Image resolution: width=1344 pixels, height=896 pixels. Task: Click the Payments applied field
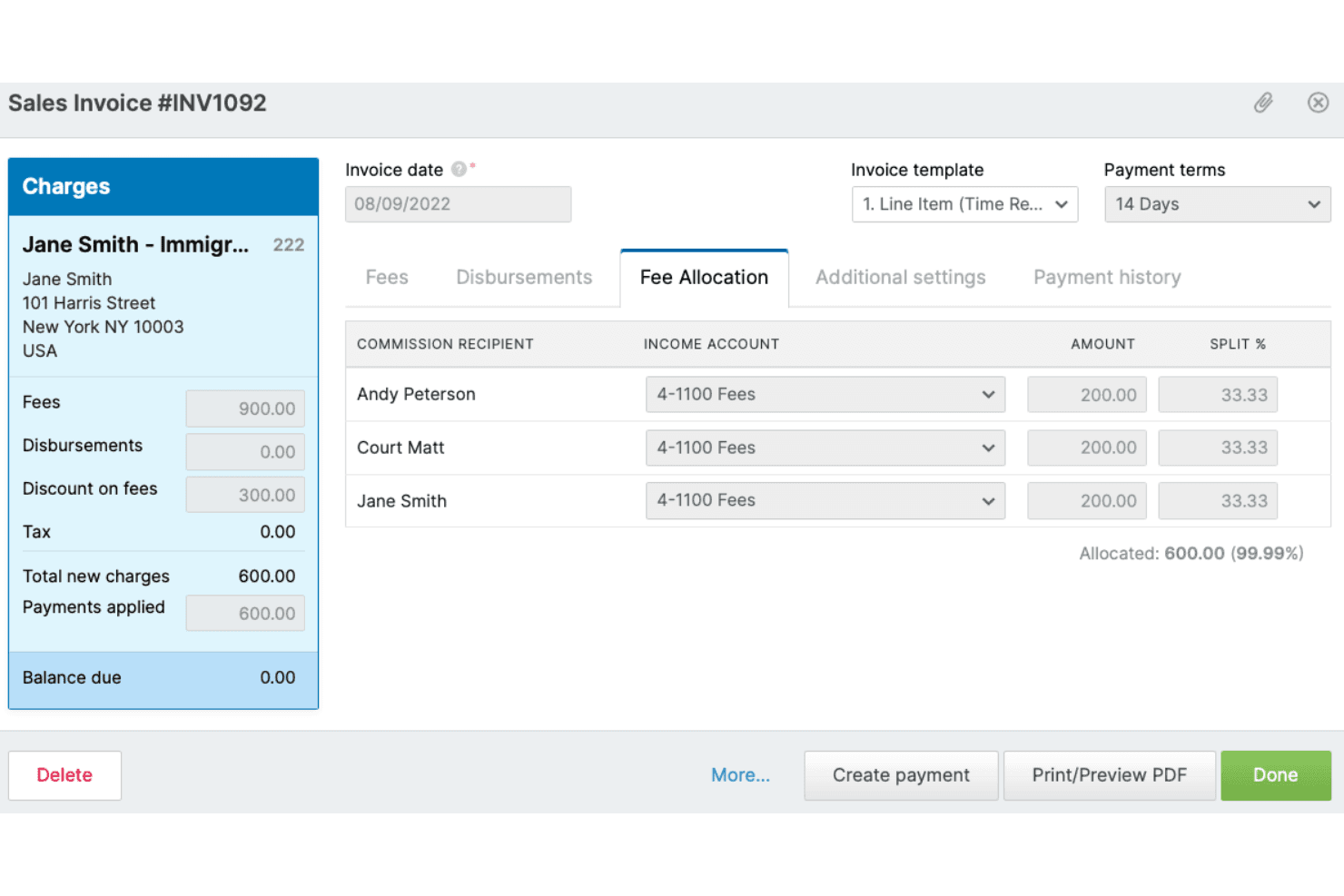coord(245,614)
